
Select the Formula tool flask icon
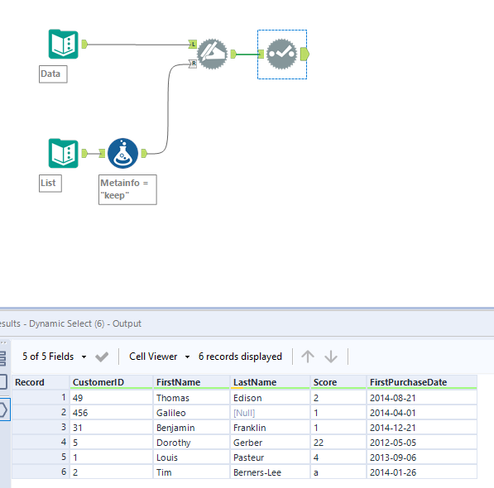point(123,153)
